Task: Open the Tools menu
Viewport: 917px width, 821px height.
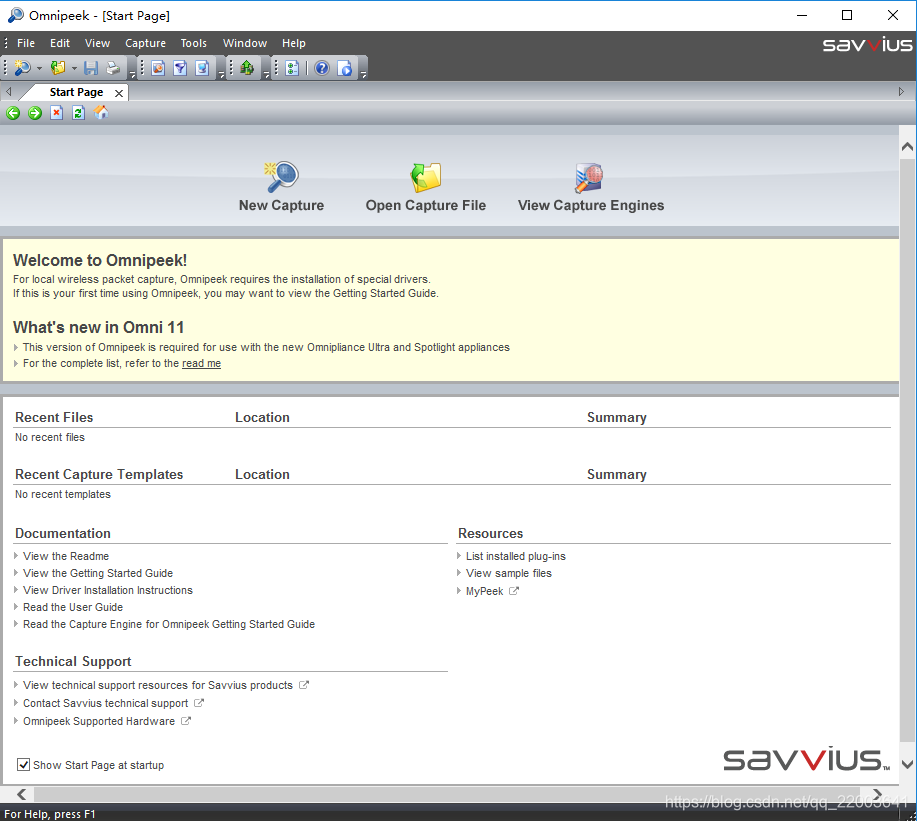Action: (x=194, y=43)
